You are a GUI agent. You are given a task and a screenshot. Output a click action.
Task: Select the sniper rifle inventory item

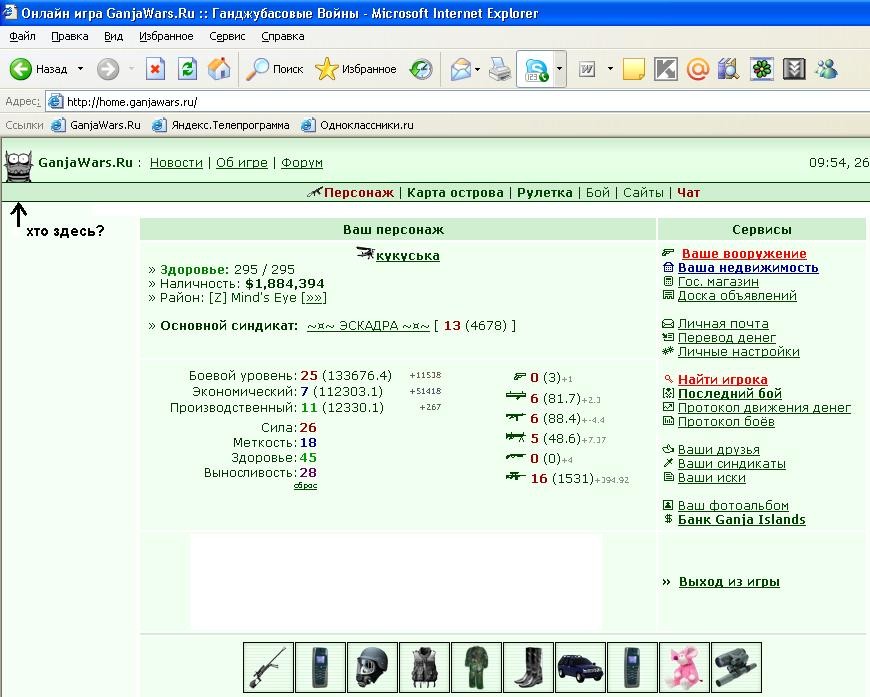[269, 668]
